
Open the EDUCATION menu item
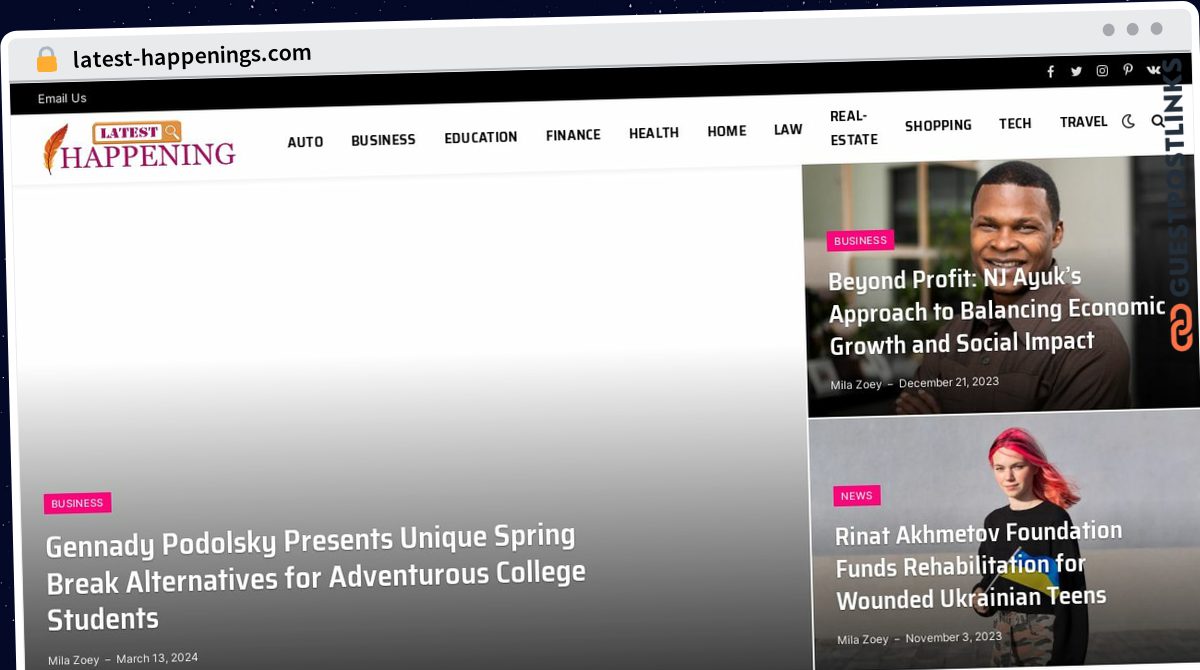481,137
